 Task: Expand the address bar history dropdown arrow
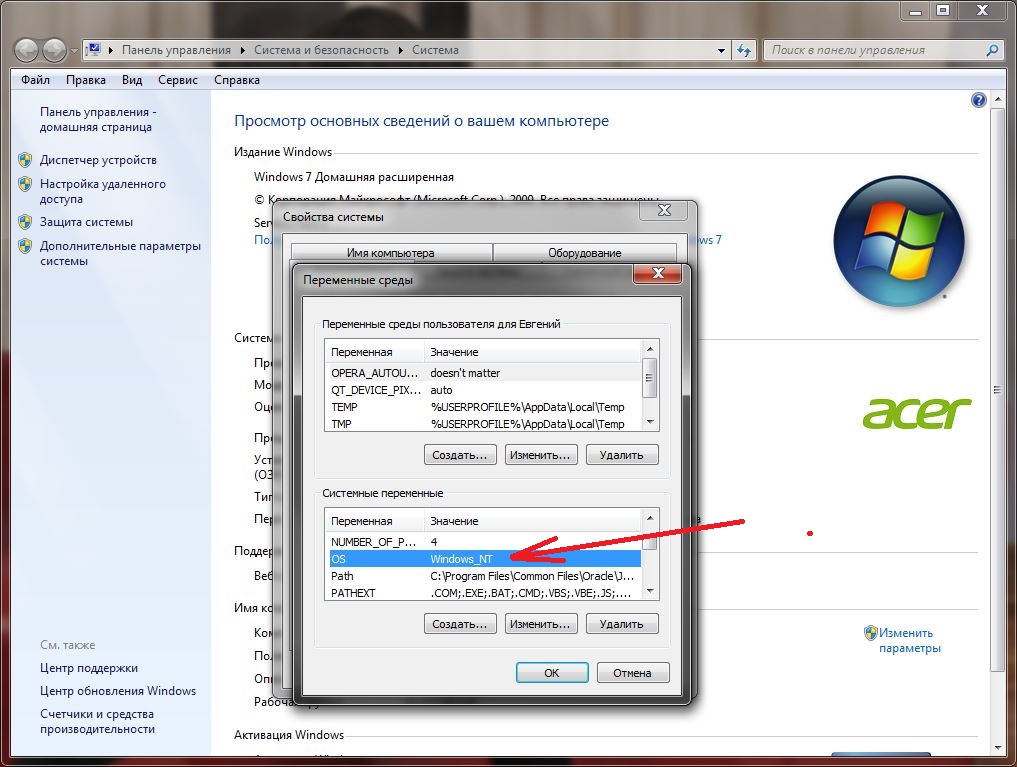click(x=721, y=50)
